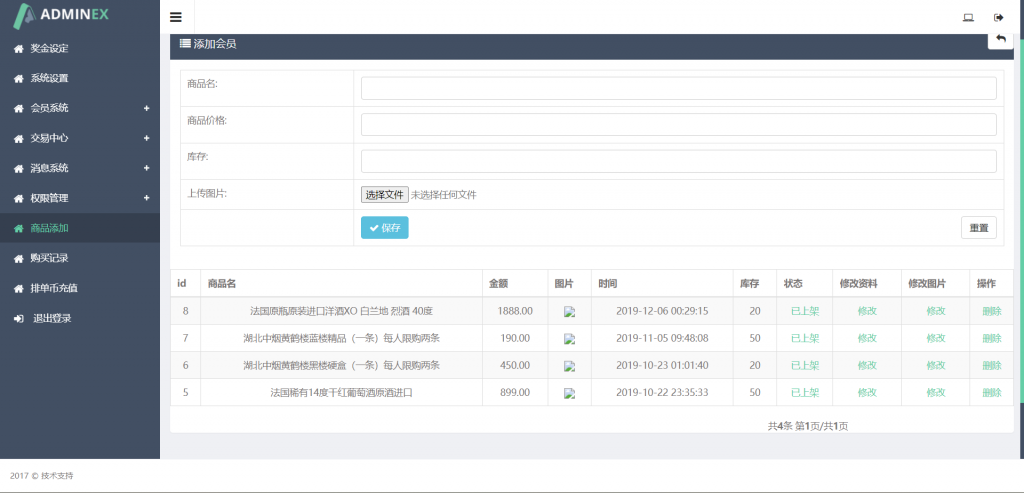Click the logout arrow icon top right
Viewport: 1024px width, 493px height.
(998, 17)
